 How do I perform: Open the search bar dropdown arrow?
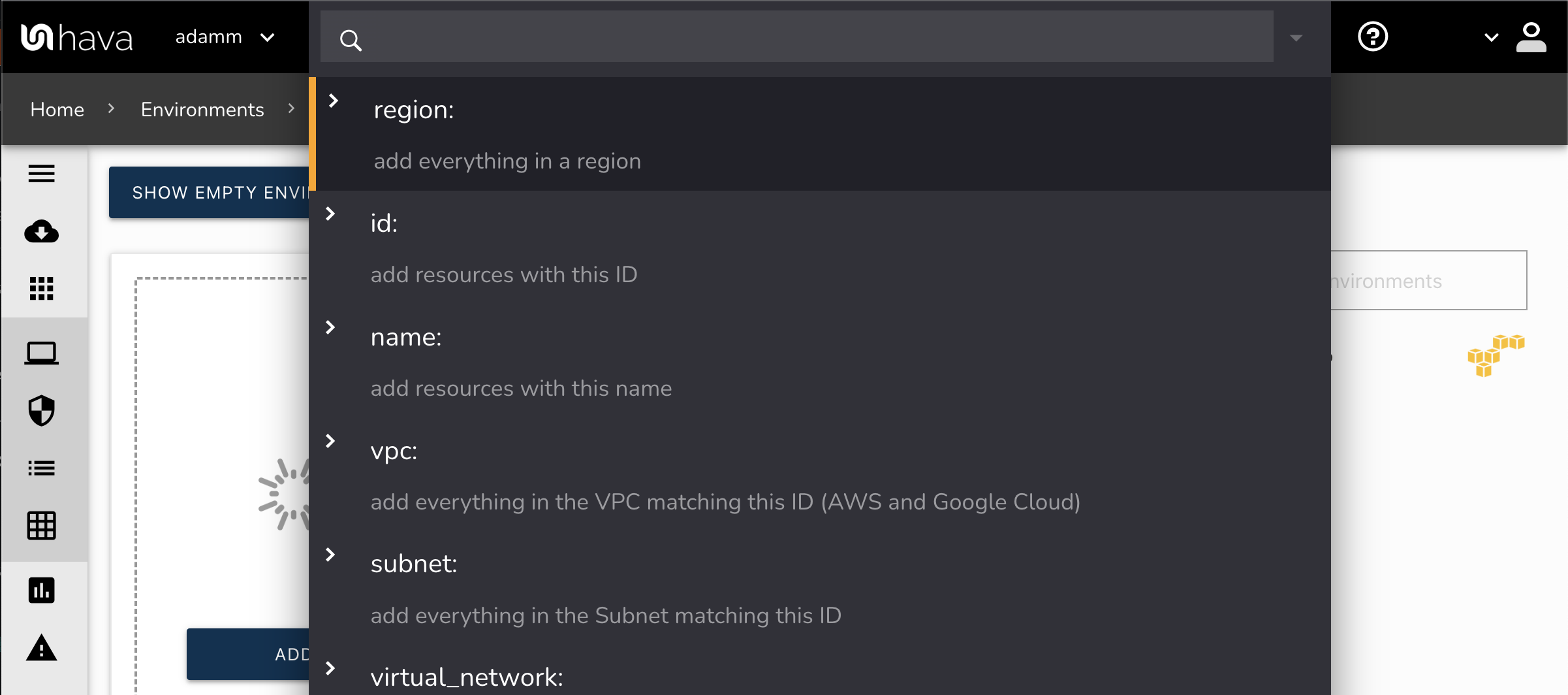(1296, 39)
